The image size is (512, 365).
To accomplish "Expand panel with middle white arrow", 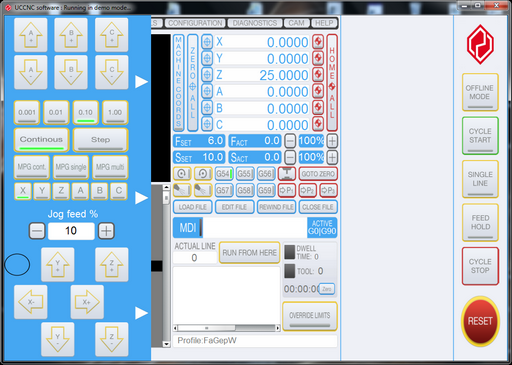I will pos(141,198).
